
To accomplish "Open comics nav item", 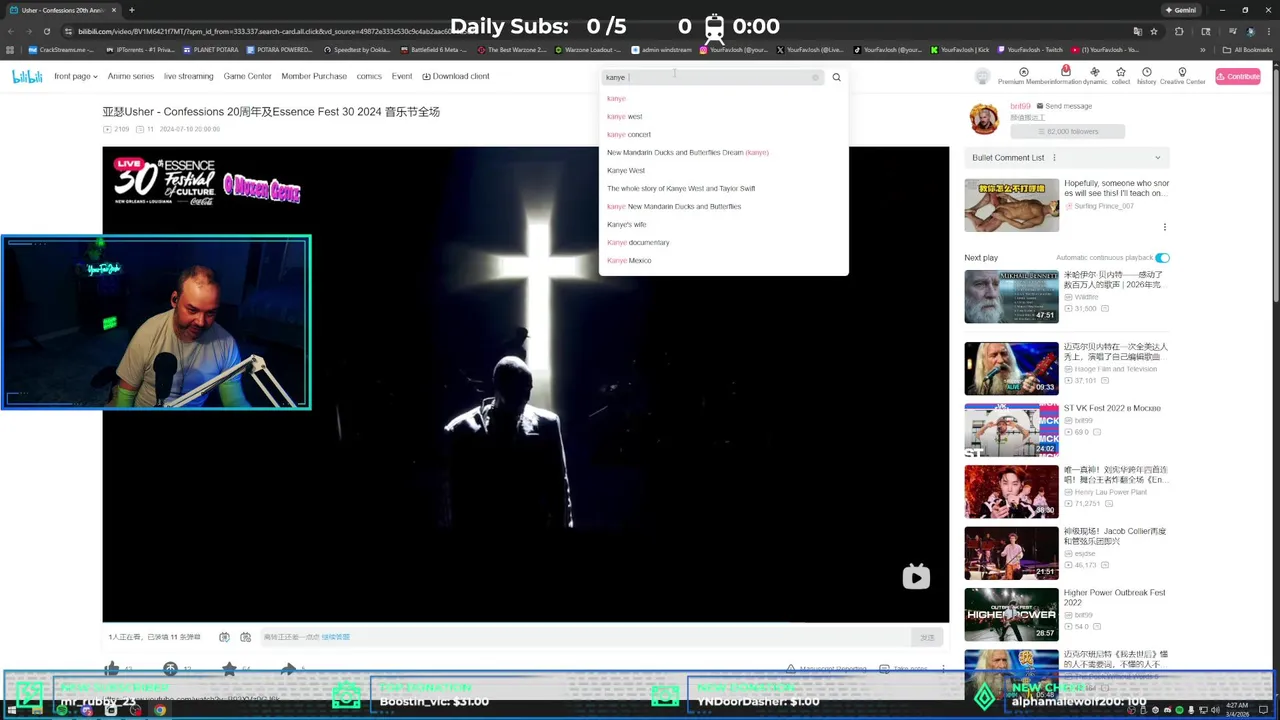I will point(369,76).
